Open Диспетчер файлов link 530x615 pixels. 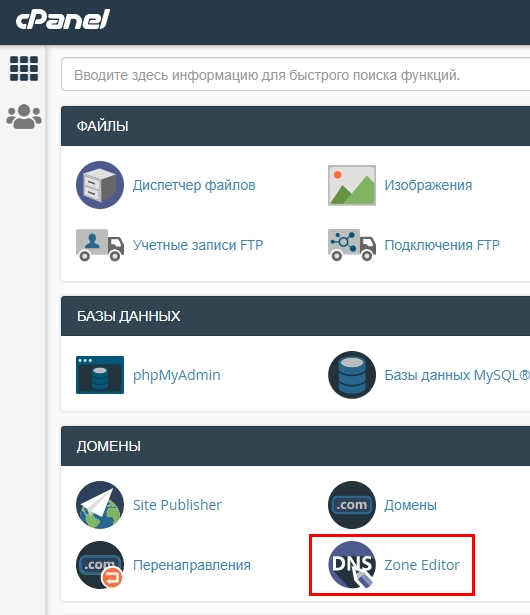click(x=194, y=185)
